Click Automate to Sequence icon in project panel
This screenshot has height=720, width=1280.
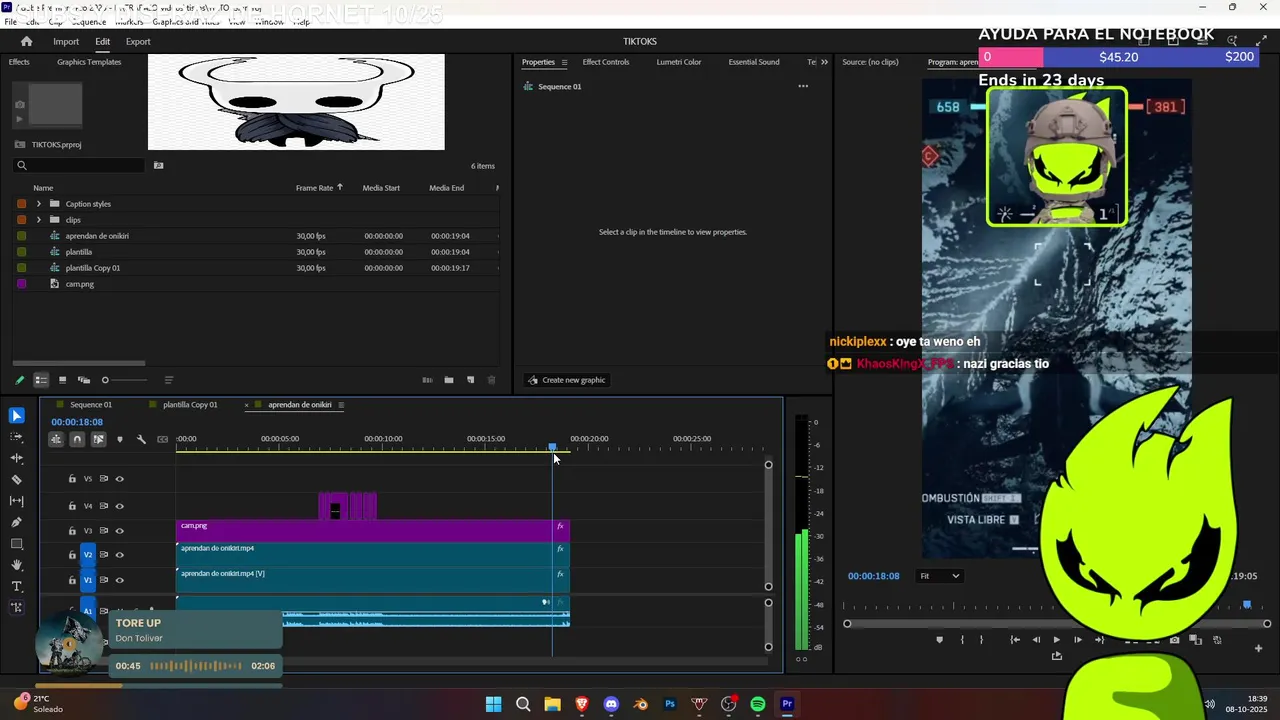pos(428,380)
